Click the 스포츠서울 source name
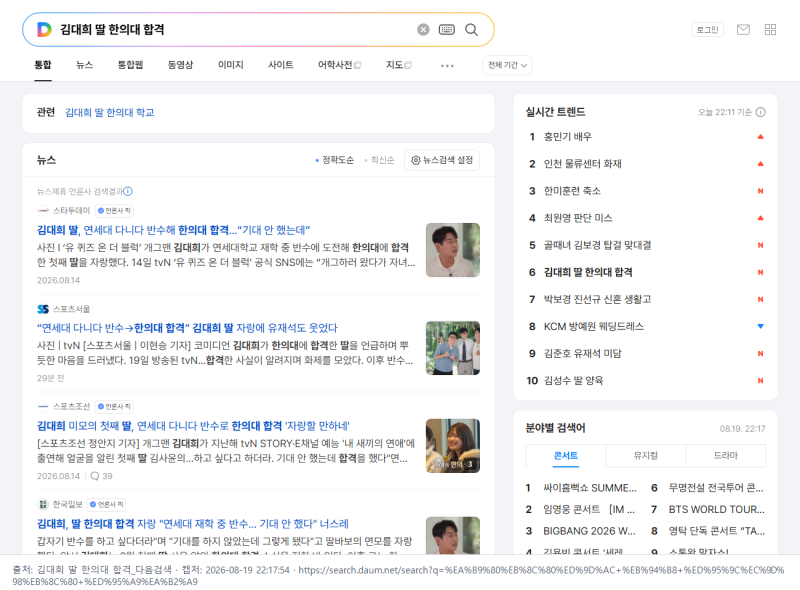Image resolution: width=800 pixels, height=590 pixels. click(x=71, y=309)
